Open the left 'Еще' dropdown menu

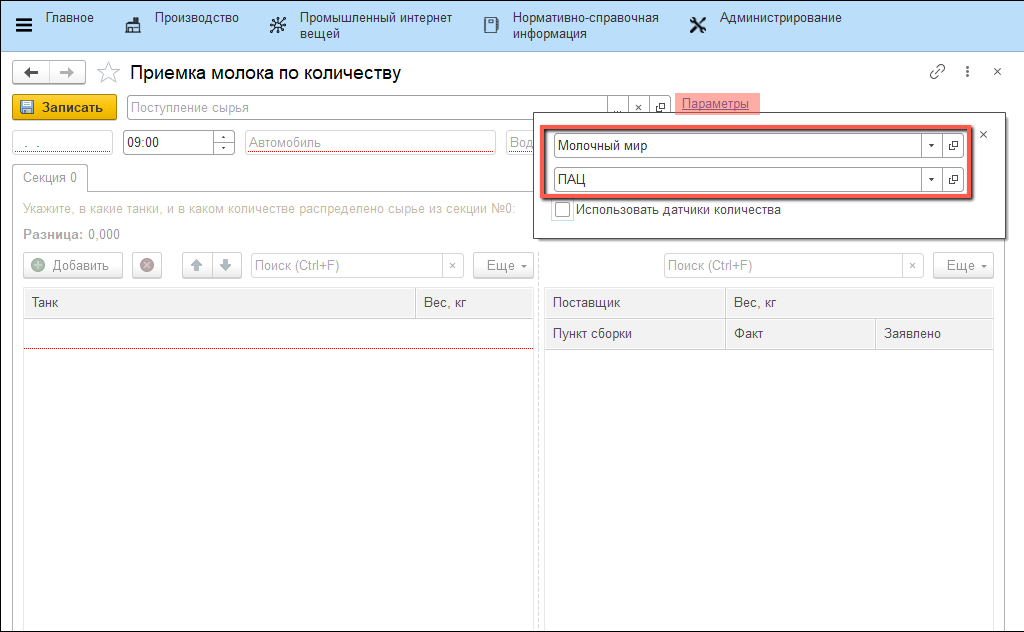[x=503, y=265]
